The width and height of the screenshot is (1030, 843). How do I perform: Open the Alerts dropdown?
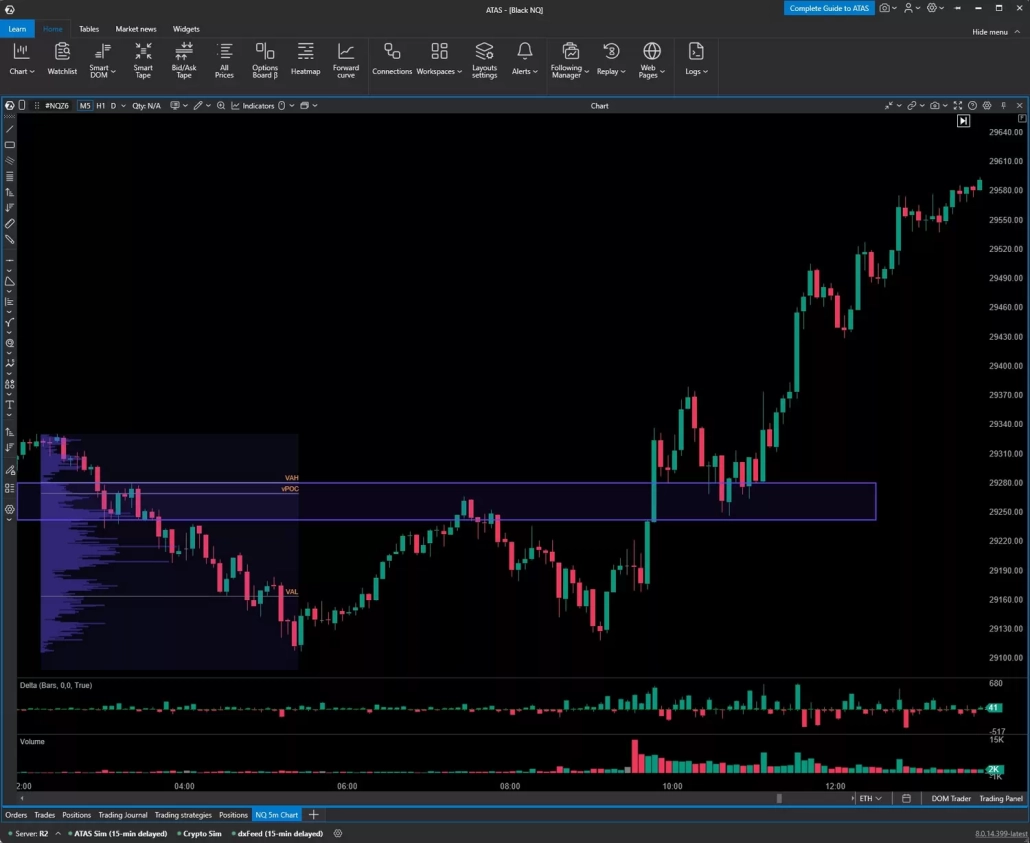[524, 60]
